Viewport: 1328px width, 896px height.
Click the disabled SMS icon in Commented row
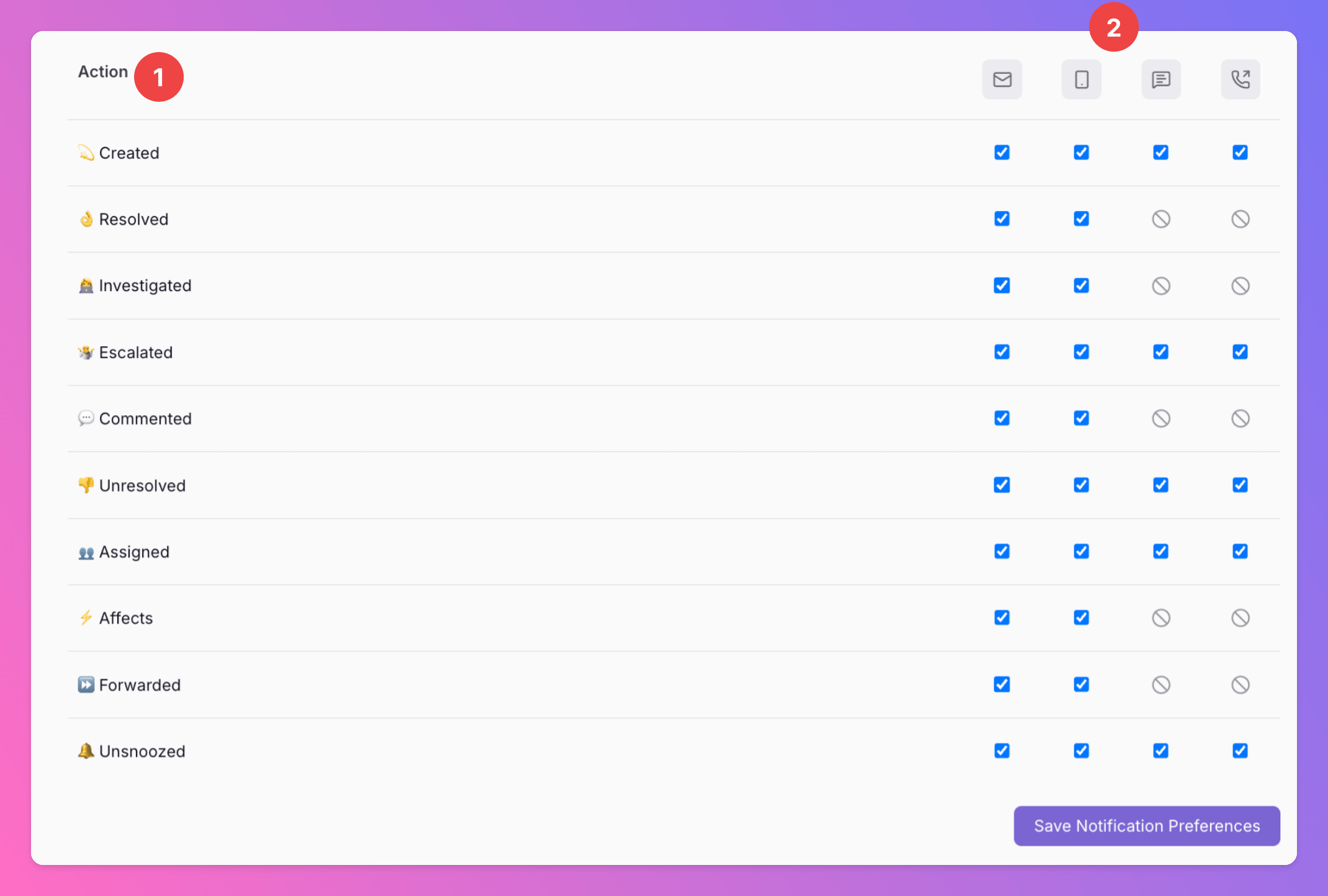1160,418
